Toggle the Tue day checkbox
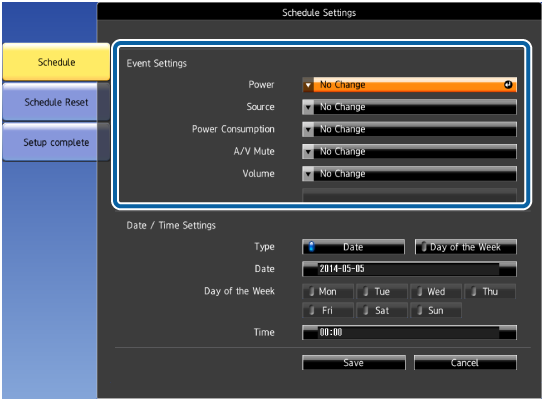 382,291
